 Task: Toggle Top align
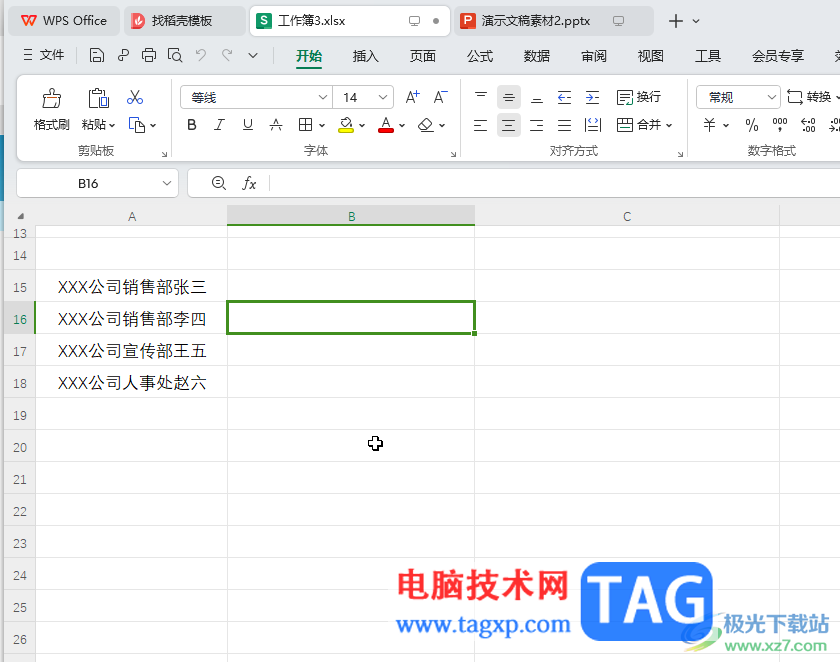481,96
